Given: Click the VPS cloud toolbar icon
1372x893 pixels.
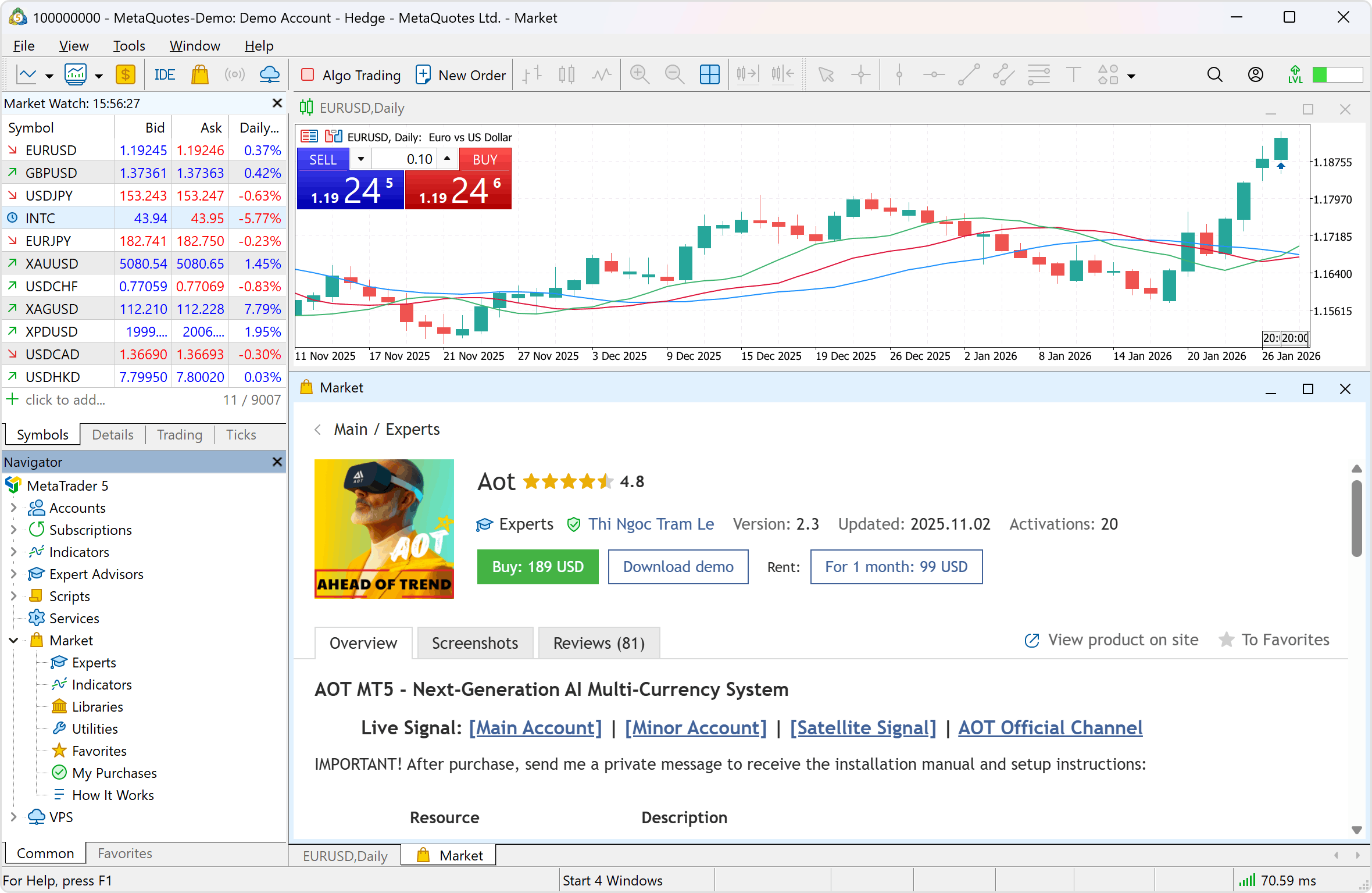Looking at the screenshot, I should coord(269,75).
